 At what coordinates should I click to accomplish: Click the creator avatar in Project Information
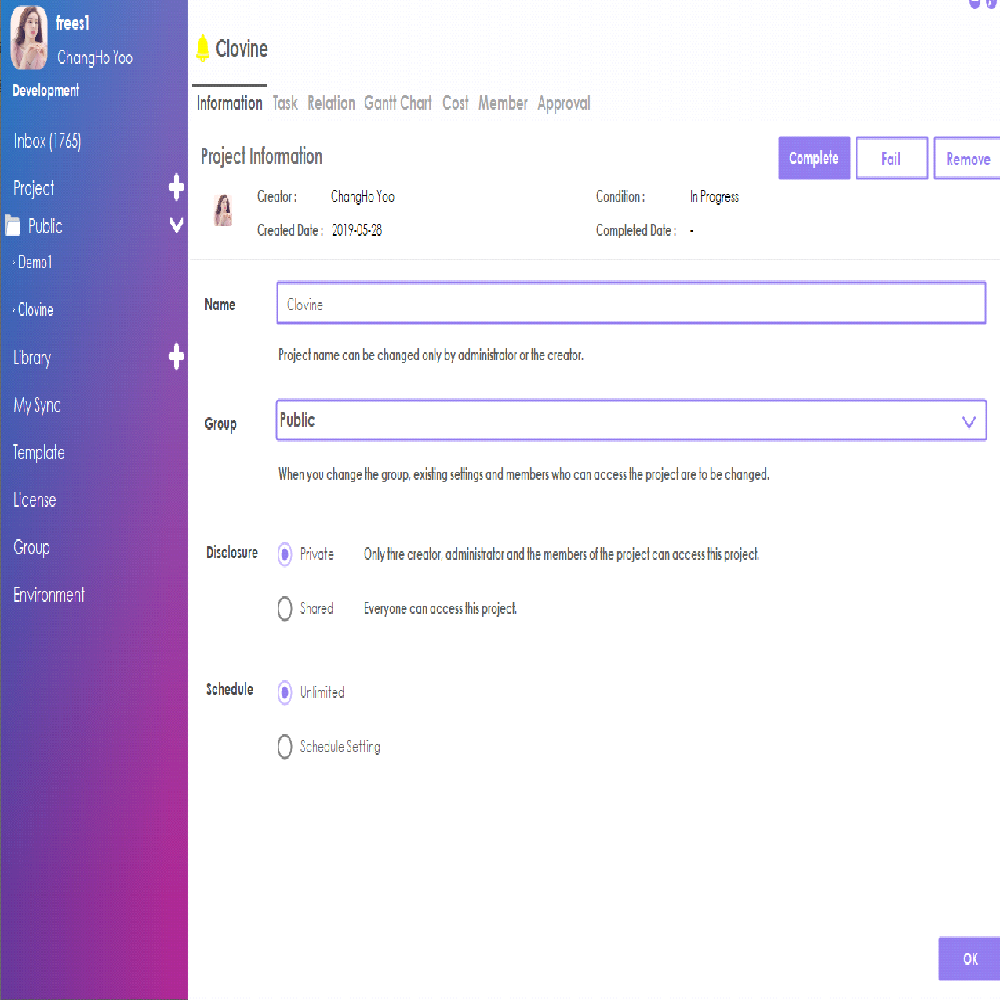coord(223,210)
